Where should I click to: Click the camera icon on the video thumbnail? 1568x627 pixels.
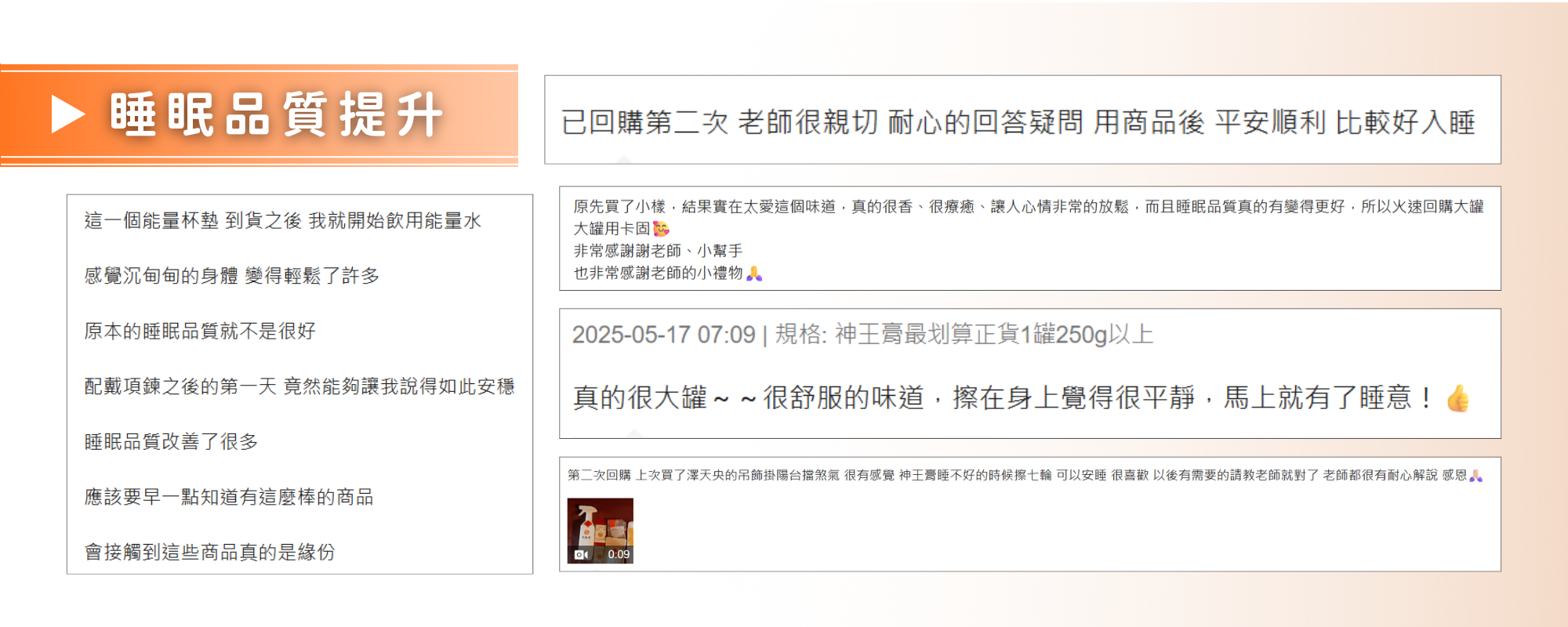click(x=581, y=554)
